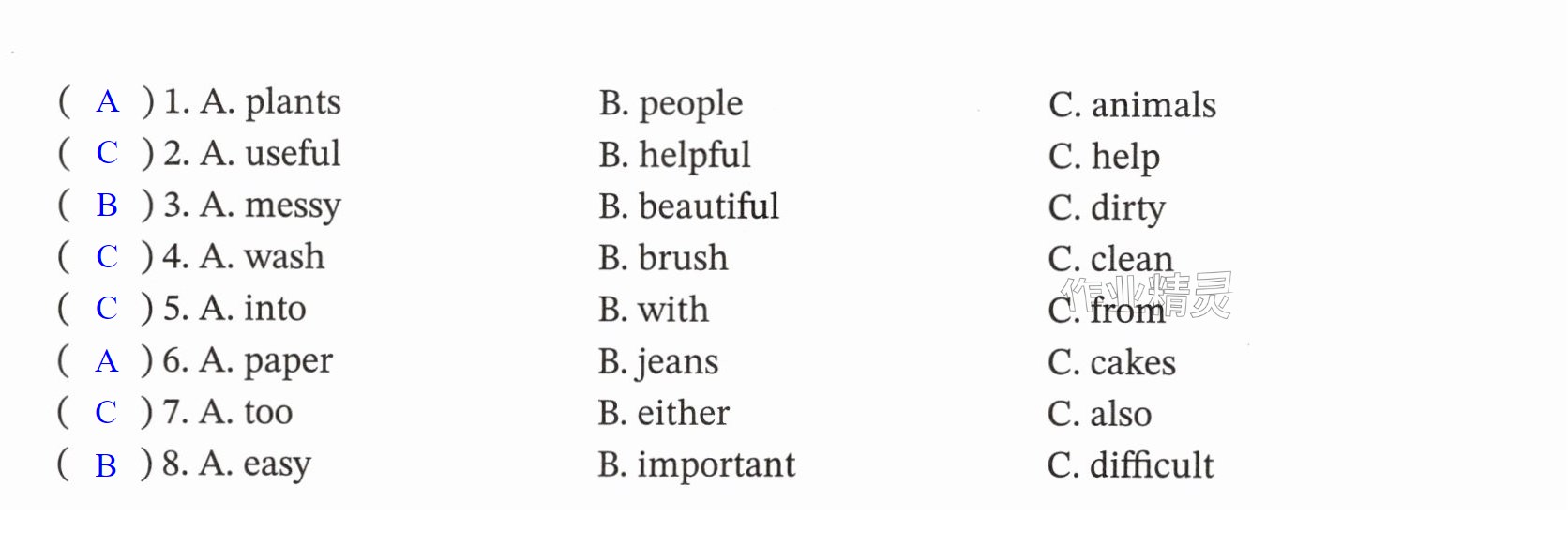1568x548 pixels.
Task: Click the blue answer C for question 2
Action: tap(107, 153)
